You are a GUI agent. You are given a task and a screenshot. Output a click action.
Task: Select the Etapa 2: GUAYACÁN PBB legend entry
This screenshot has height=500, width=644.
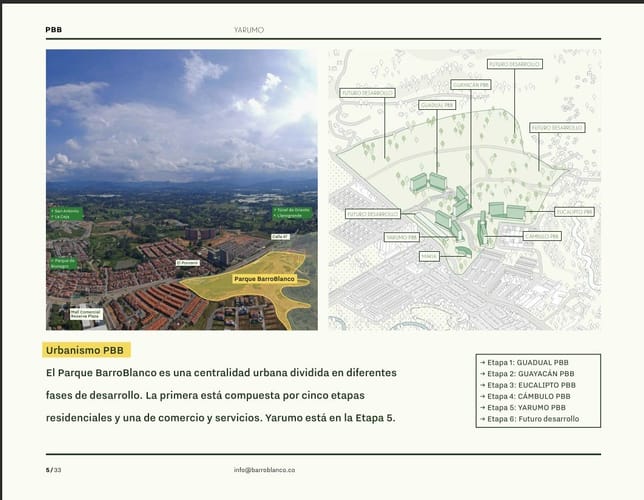[527, 373]
